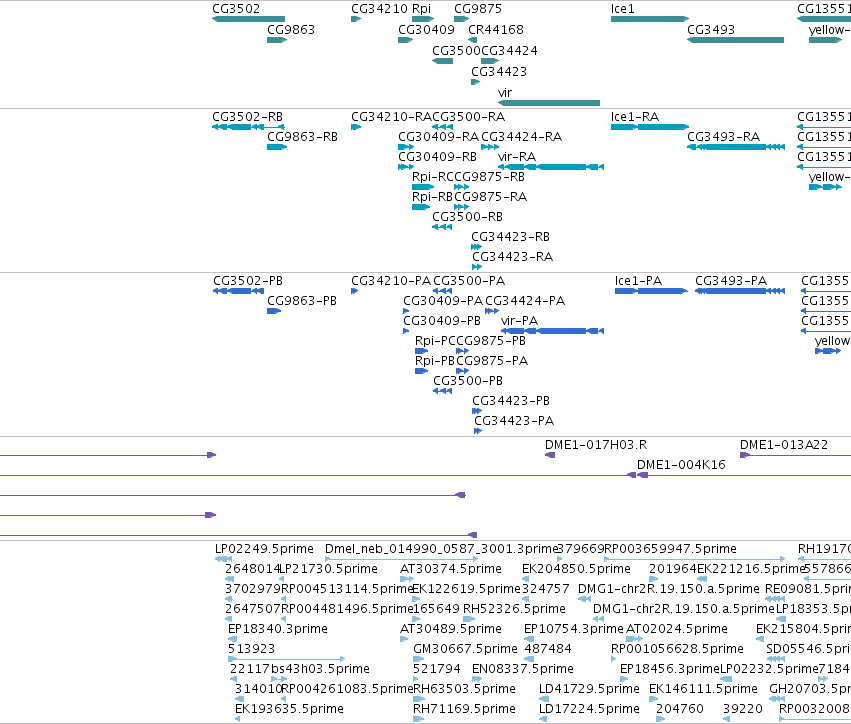Select the Ice1-PA protein label

[x=638, y=281]
